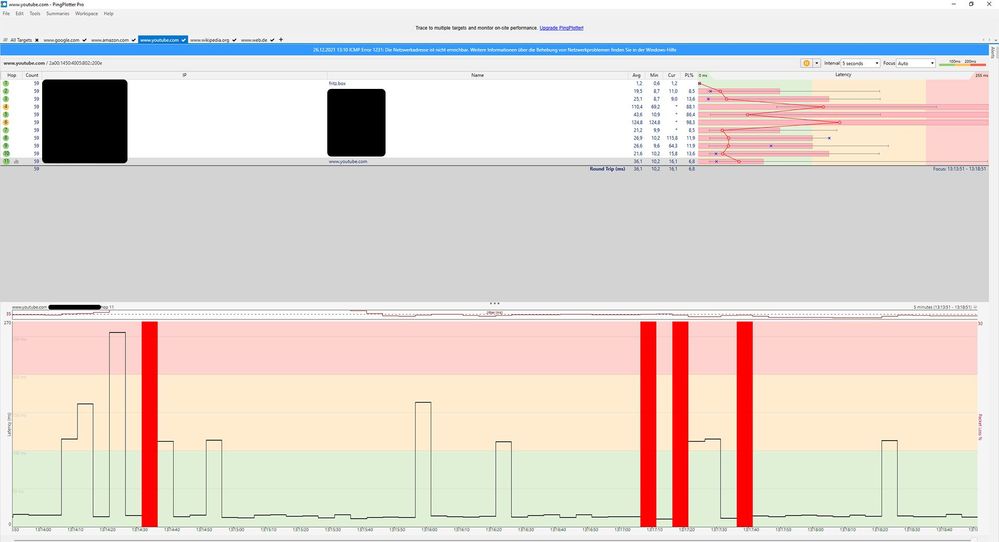The width and height of the screenshot is (999, 542).
Task: Select the hop 9 circle icon
Action: point(6,146)
